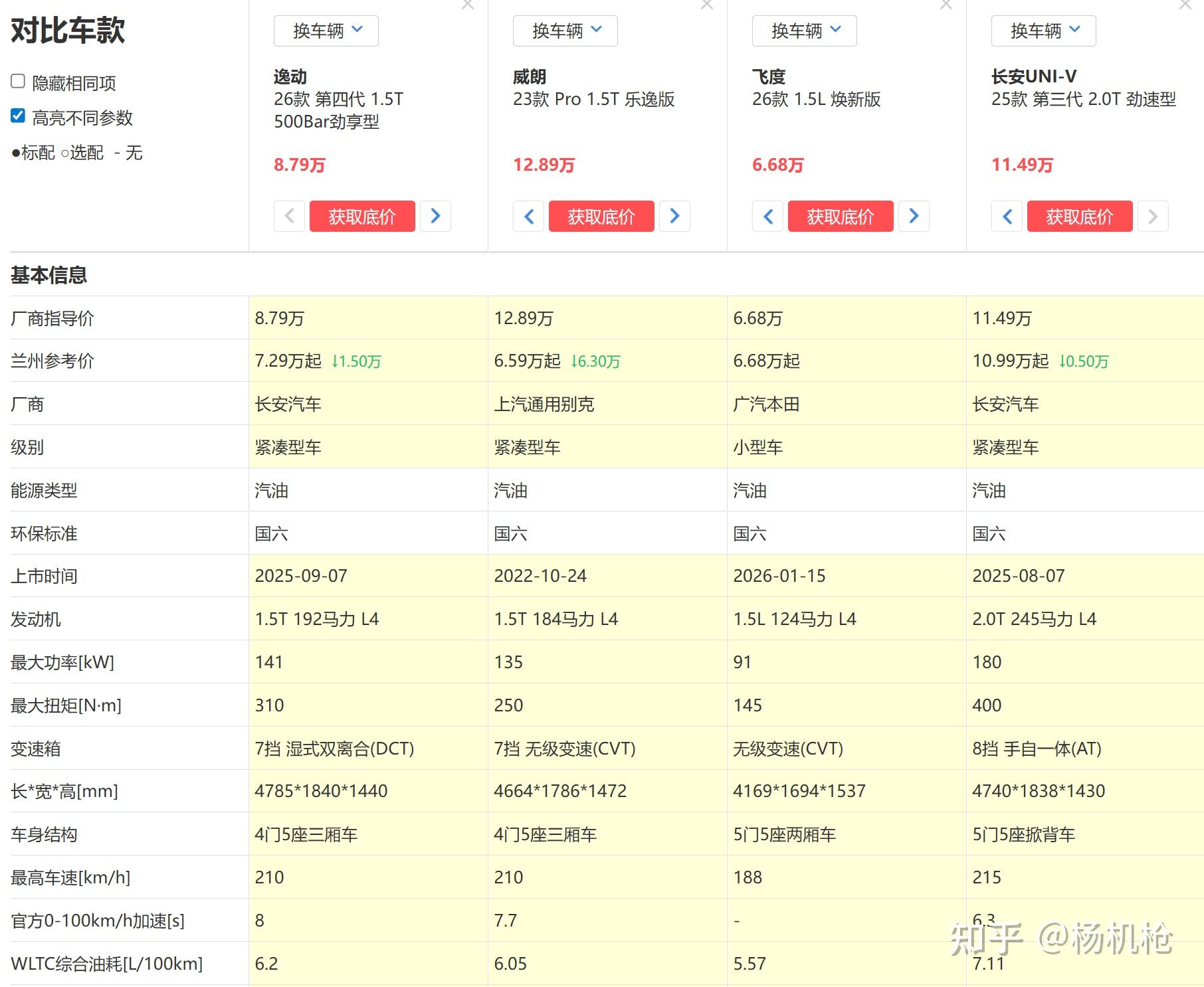The image size is (1204, 987).
Task: Check the 隐藏相同项 checkbox
Action: (x=17, y=80)
